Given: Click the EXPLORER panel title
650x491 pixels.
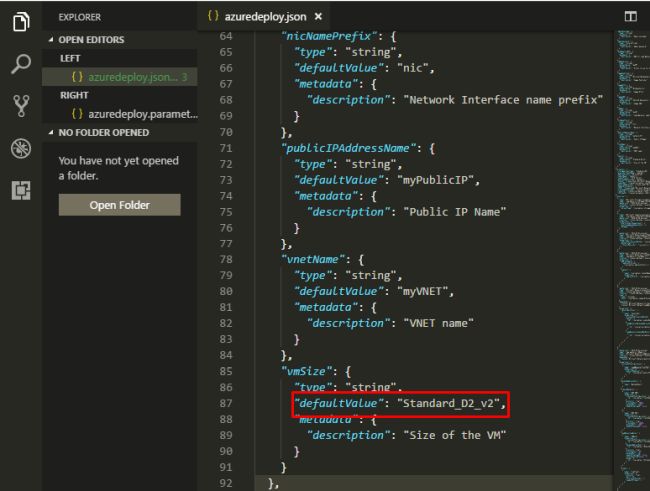Looking at the screenshot, I should 80,17.
